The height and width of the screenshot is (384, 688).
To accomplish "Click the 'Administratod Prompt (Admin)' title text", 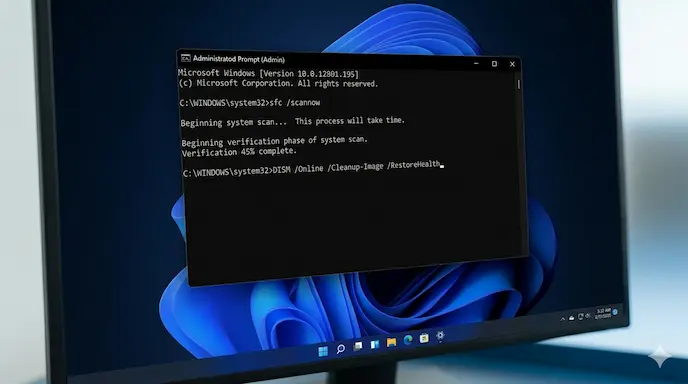I will click(239, 59).
